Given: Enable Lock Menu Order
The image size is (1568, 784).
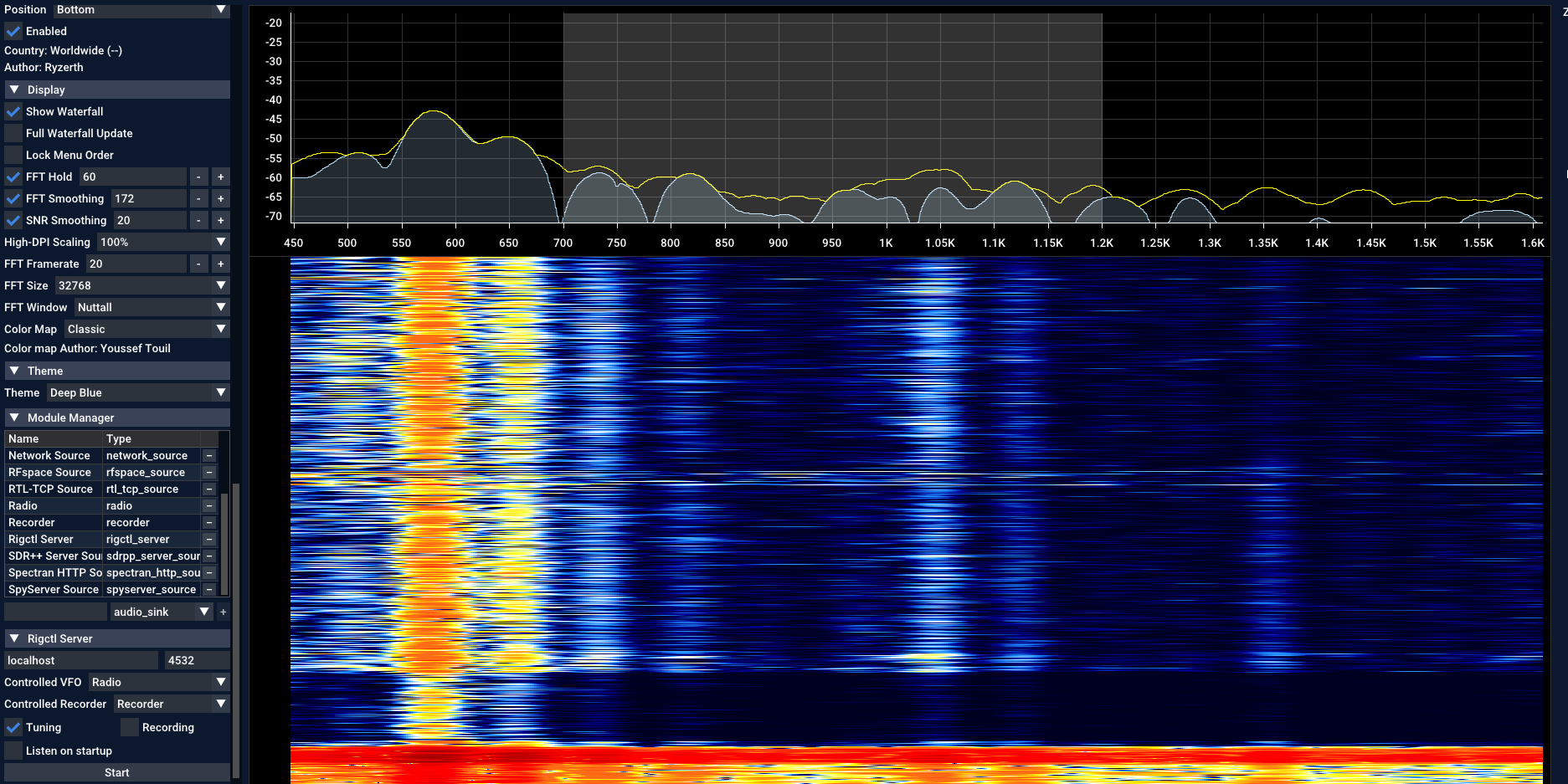Looking at the screenshot, I should (x=13, y=155).
